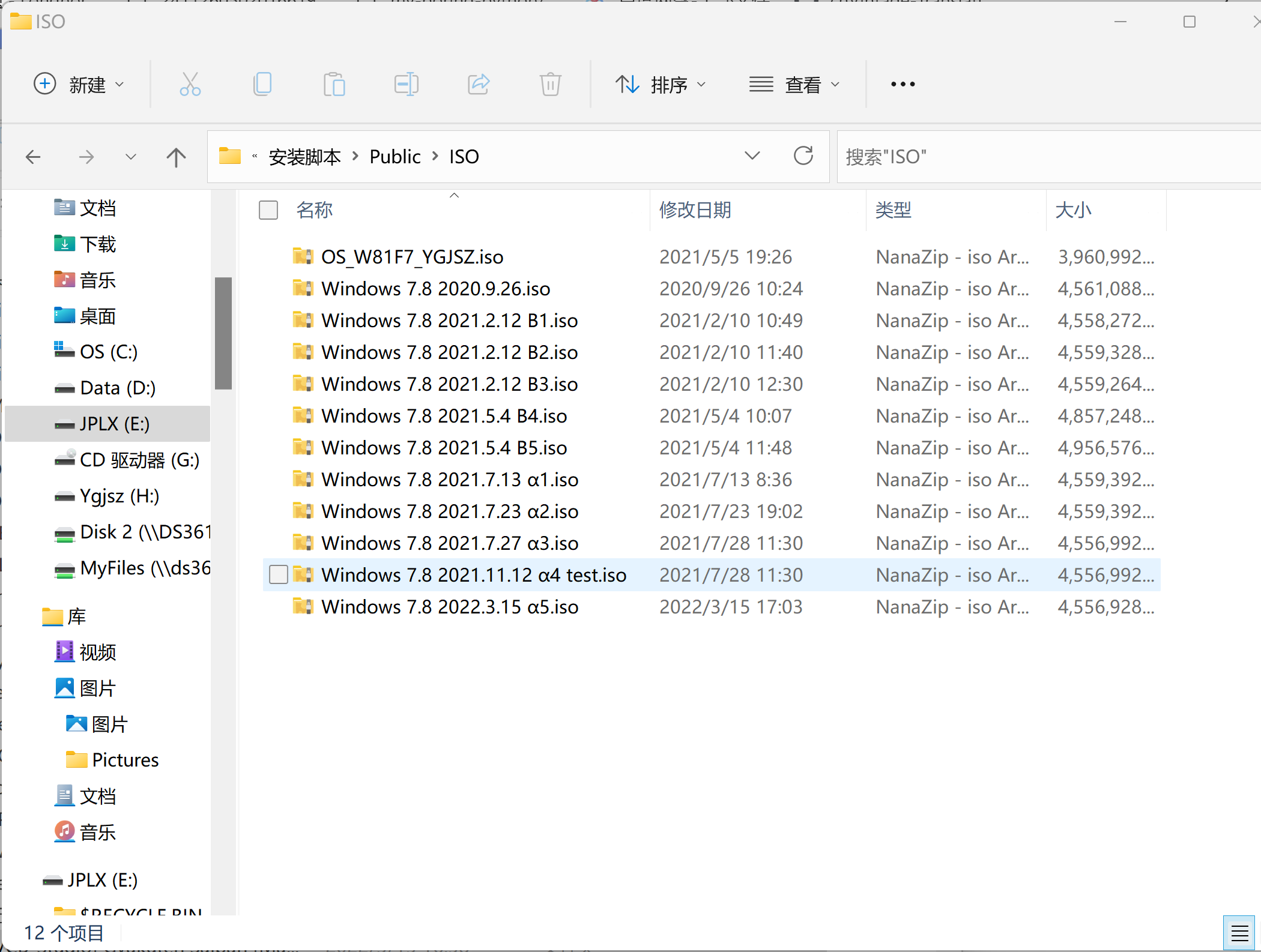This screenshot has height=952, width=1261.
Task: Click the Paste clipboard icon
Action: pos(334,85)
